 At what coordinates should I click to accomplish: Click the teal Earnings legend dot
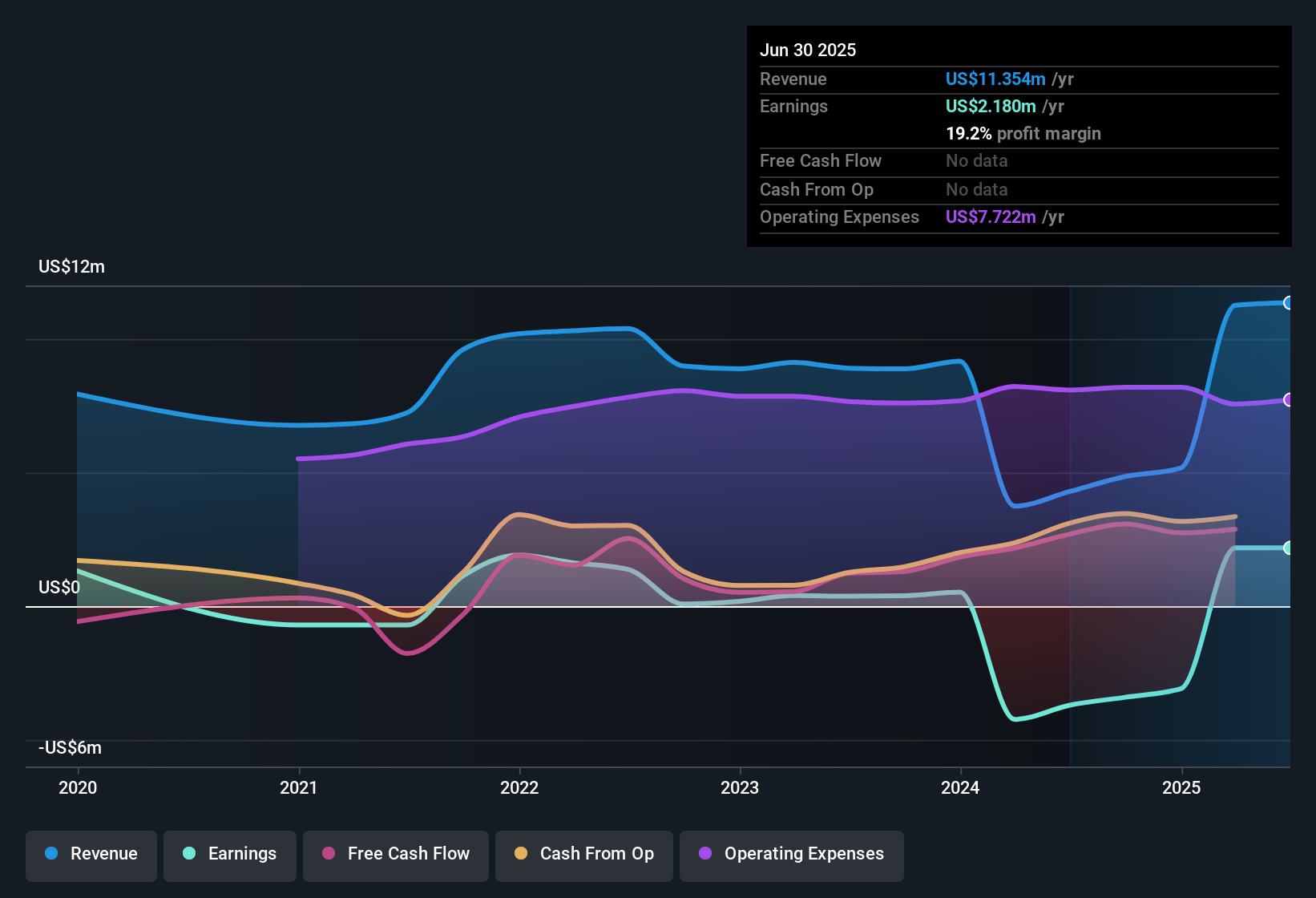pos(189,853)
